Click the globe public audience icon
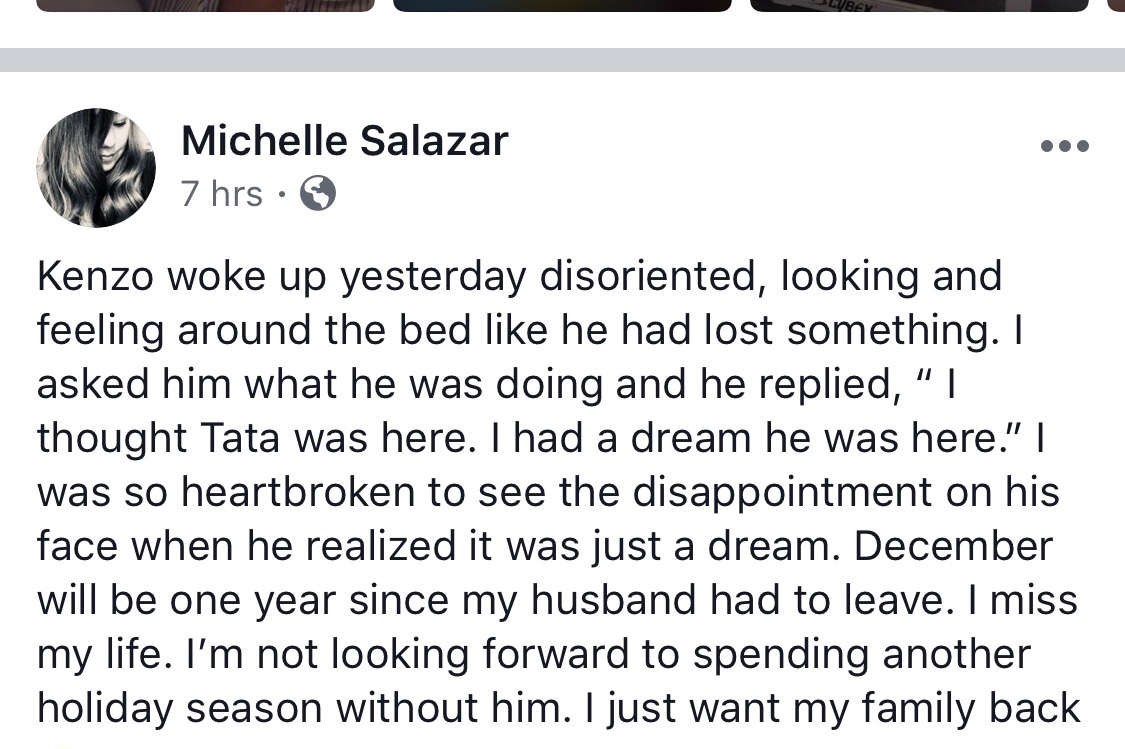Image resolution: width=1125 pixels, height=749 pixels. click(317, 194)
